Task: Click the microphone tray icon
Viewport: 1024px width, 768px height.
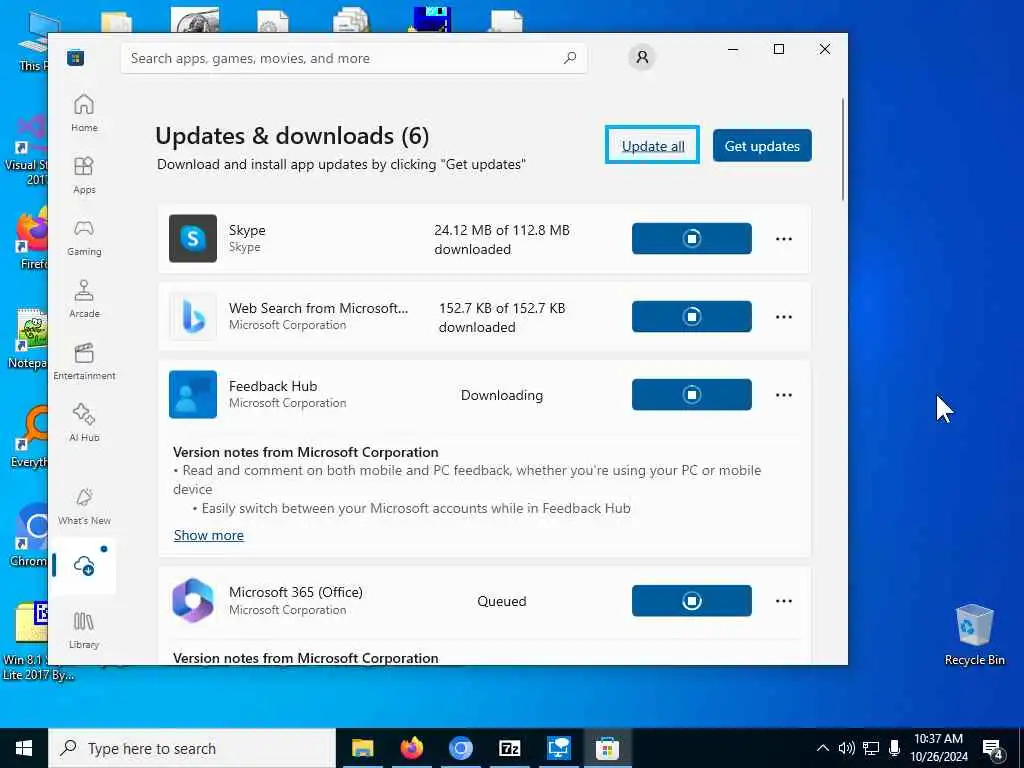Action: pyautogui.click(x=894, y=748)
